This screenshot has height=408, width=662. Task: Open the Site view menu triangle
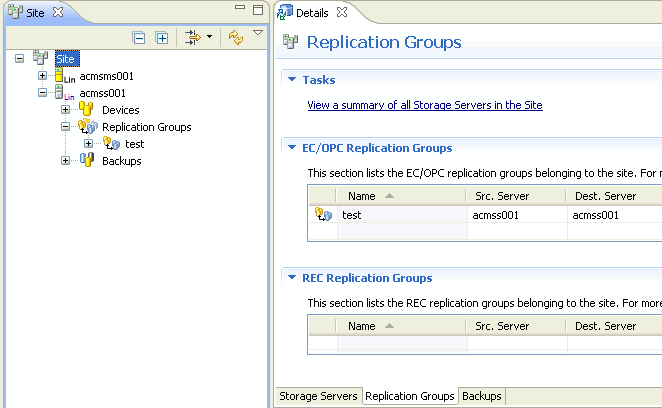coord(258,33)
